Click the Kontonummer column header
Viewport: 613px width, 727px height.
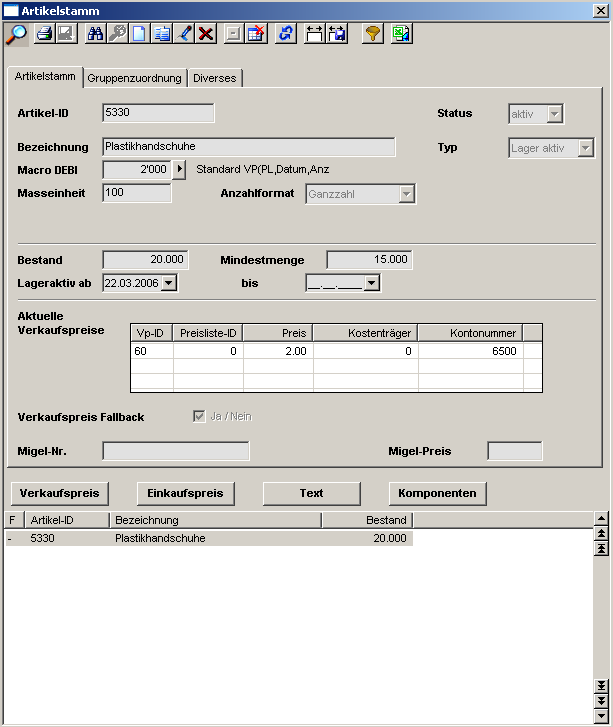tap(471, 333)
